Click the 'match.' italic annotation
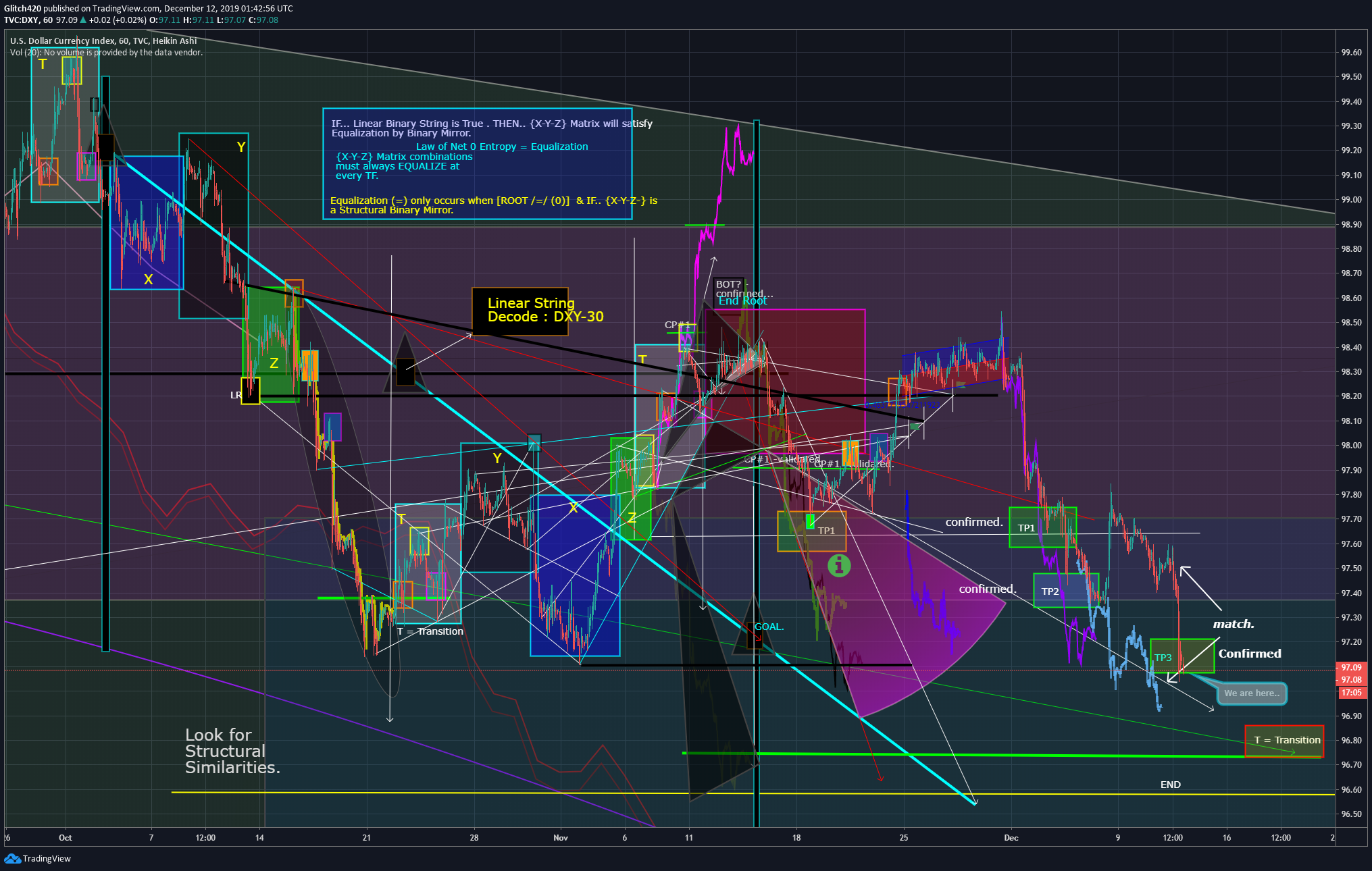The image size is (1372, 871). [x=1233, y=624]
